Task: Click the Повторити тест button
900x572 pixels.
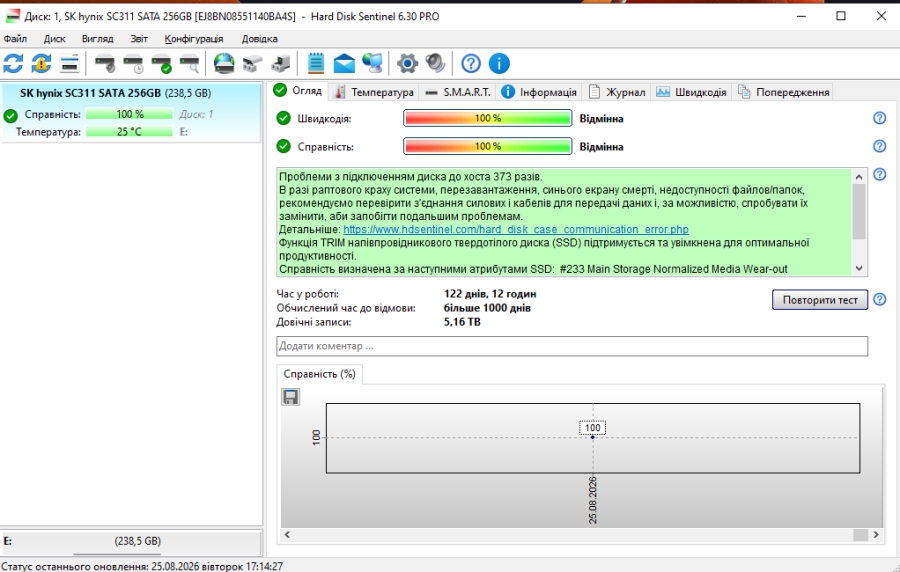Action: click(x=820, y=299)
